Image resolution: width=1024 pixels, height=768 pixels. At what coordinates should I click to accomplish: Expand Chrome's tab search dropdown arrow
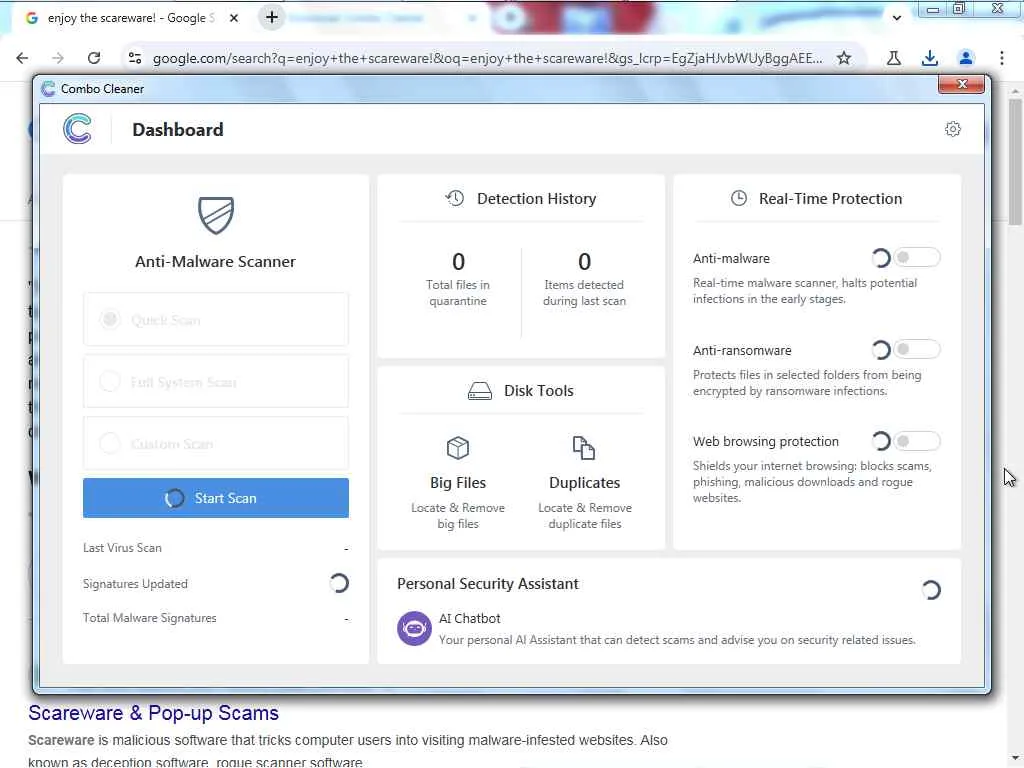pyautogui.click(x=897, y=18)
